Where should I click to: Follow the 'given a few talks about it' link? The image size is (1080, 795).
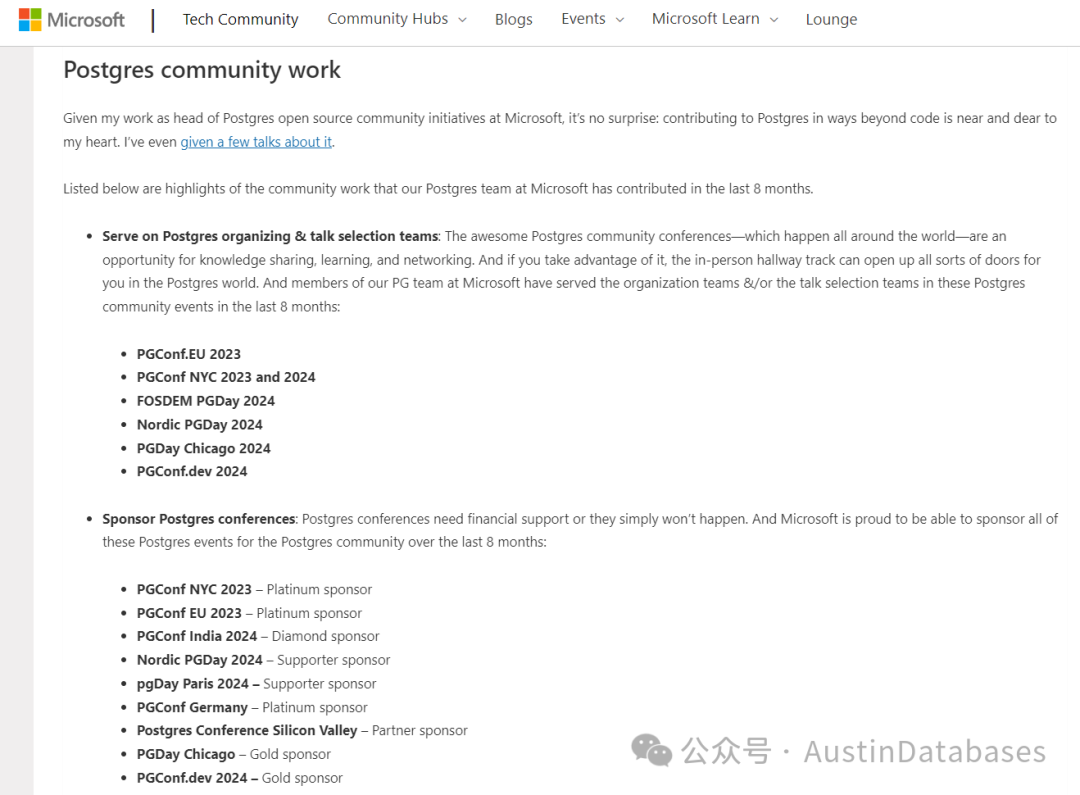[256, 142]
